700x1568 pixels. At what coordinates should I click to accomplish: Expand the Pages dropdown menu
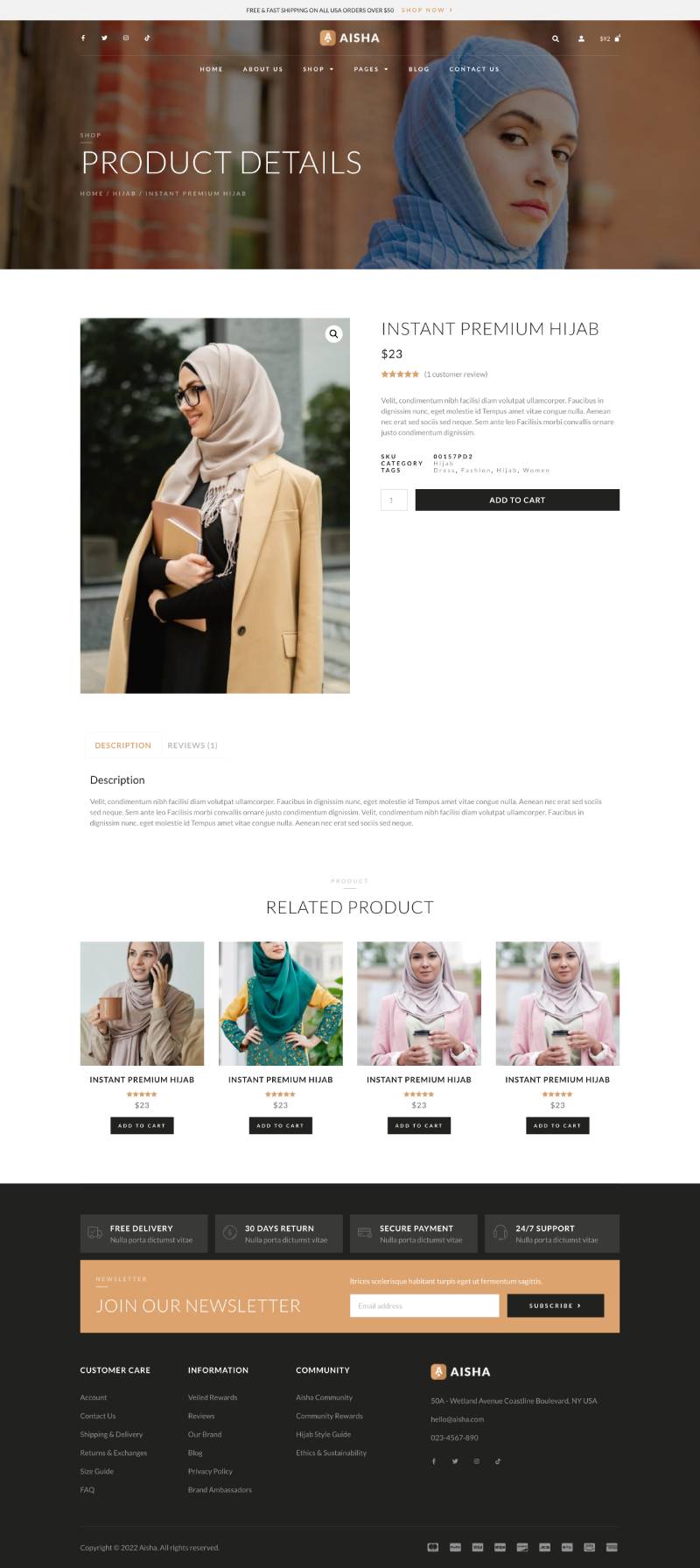click(370, 69)
